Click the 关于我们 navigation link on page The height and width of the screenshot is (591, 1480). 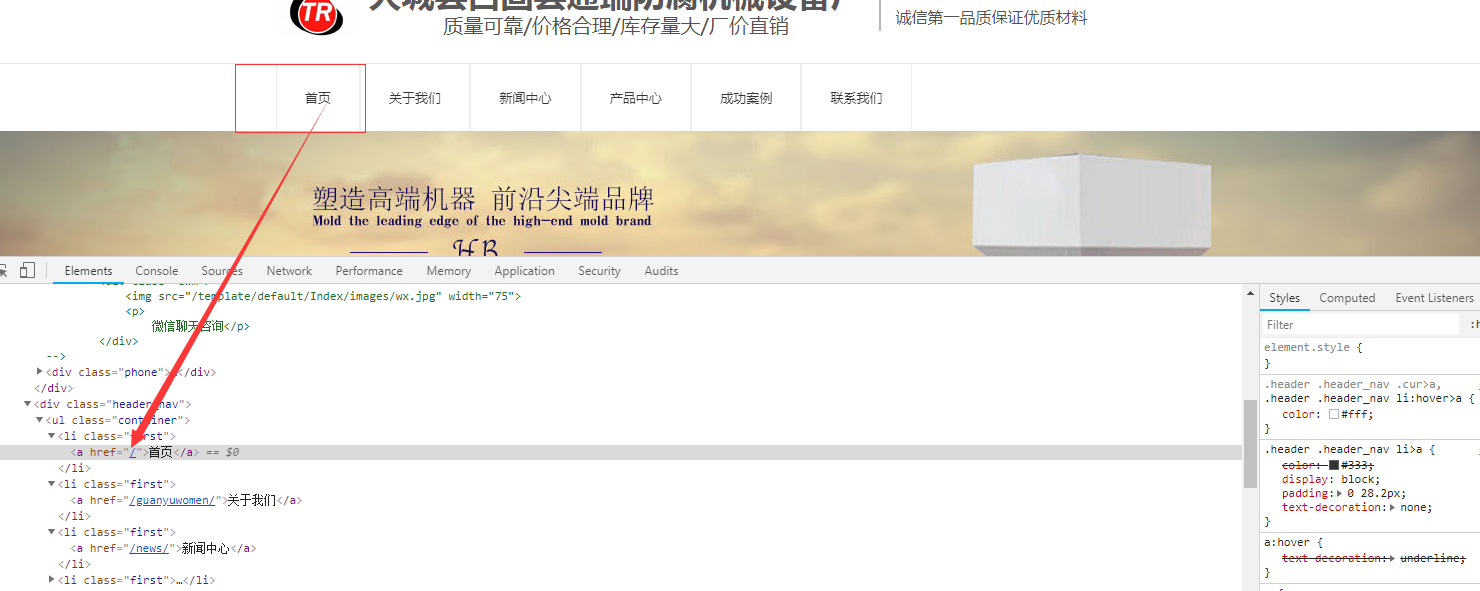click(414, 98)
